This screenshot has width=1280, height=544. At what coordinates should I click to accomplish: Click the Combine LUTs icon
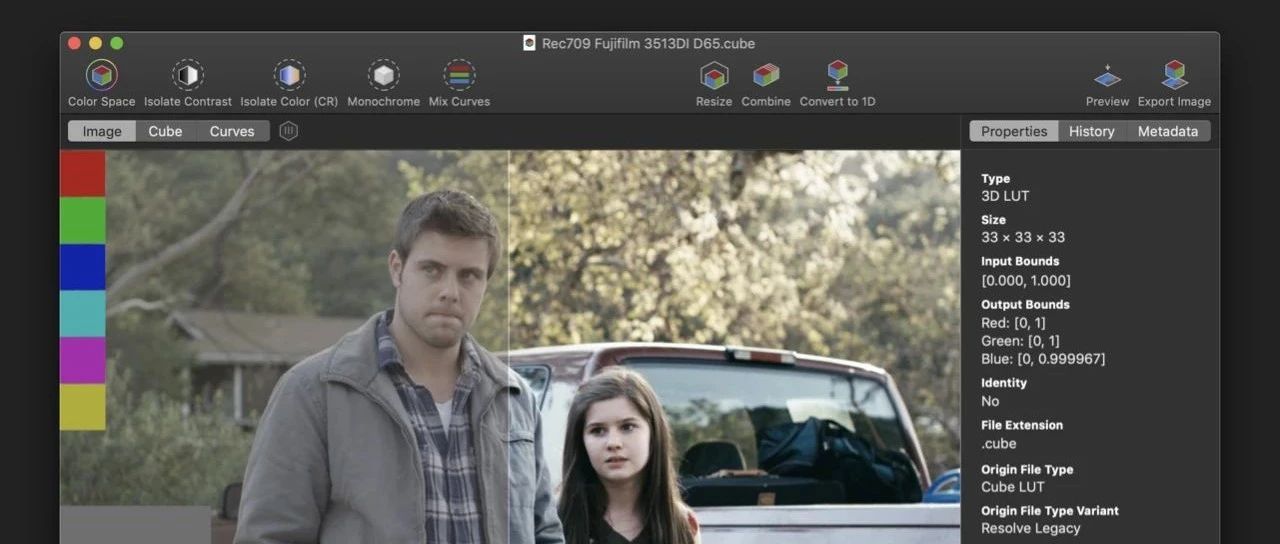[766, 76]
